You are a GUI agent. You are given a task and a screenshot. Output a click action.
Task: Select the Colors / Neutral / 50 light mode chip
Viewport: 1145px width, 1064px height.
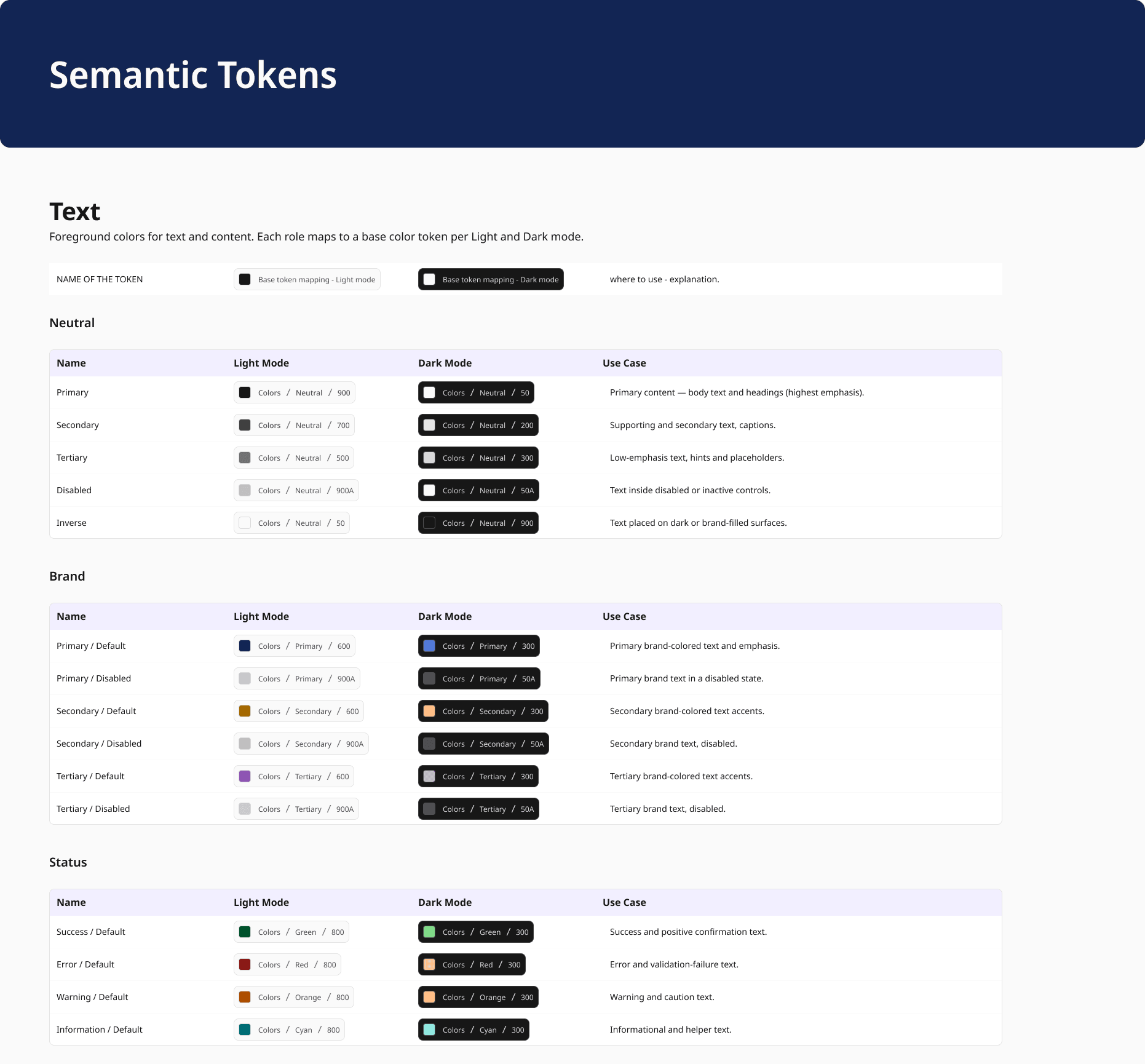[x=291, y=523]
